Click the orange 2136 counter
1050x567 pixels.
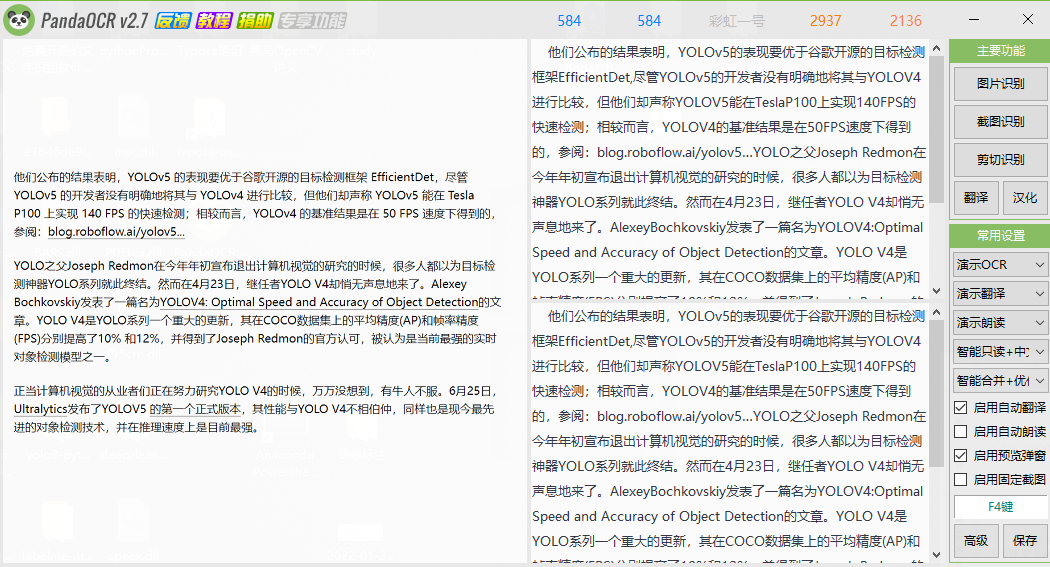905,21
